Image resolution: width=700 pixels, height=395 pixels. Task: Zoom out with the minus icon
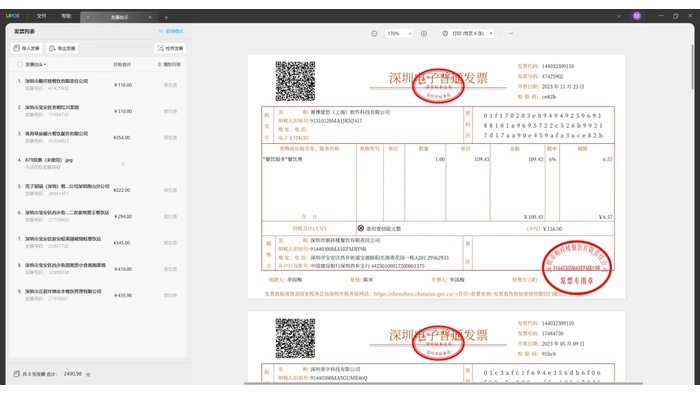coord(374,33)
